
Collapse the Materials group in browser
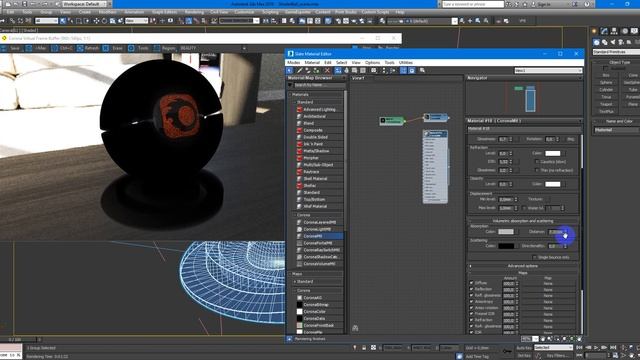[x=291, y=95]
